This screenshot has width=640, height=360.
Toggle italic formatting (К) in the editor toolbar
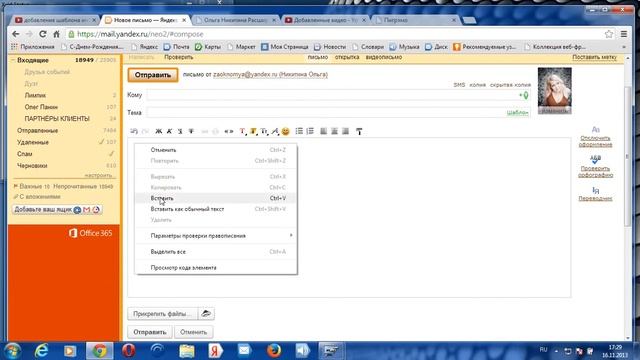point(169,131)
